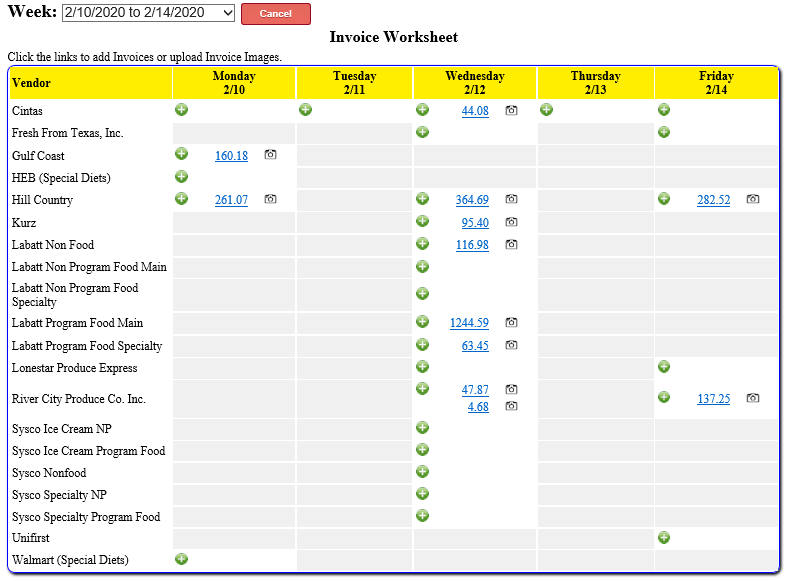
Task: Upload image for Kurz 95.40 invoice
Action: tap(511, 222)
